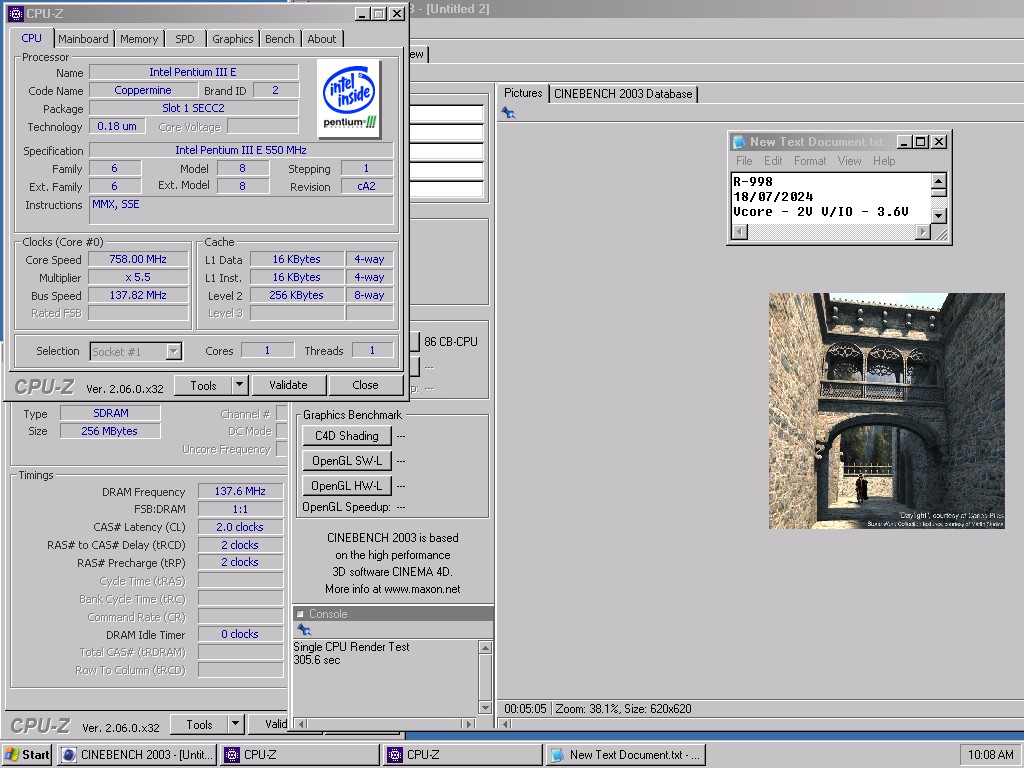Click the Level 2 cache value 256 KBytes

pos(296,295)
